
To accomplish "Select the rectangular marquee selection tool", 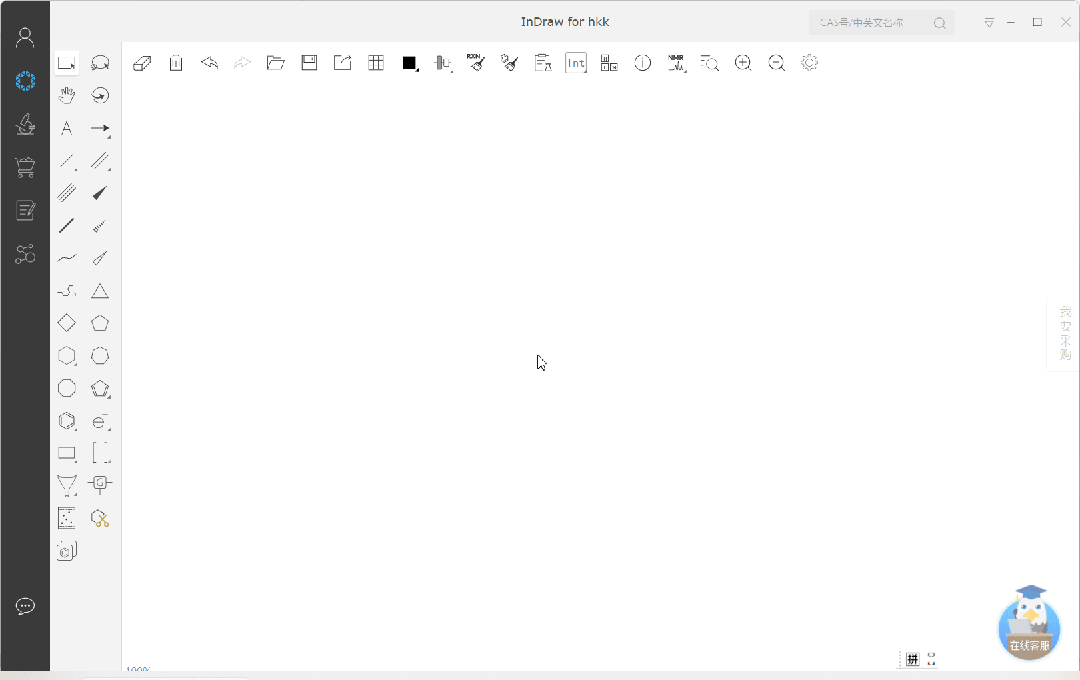I will coord(67,63).
